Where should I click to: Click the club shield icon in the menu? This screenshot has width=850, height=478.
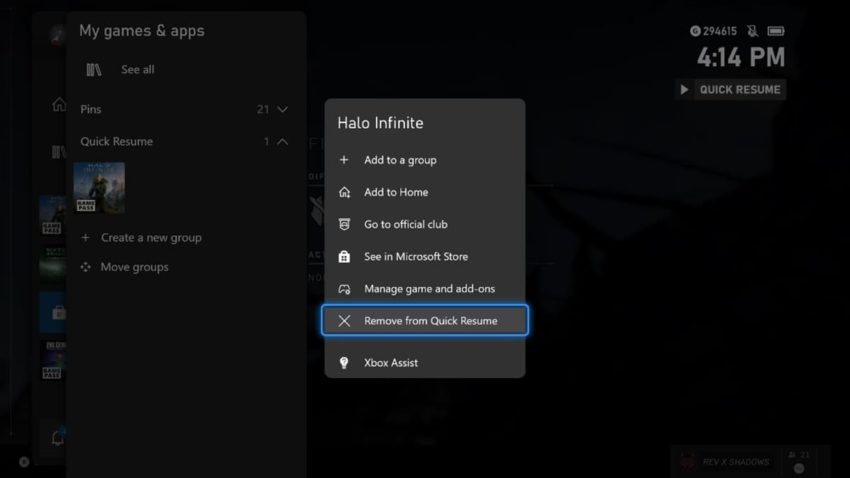pyautogui.click(x=344, y=224)
